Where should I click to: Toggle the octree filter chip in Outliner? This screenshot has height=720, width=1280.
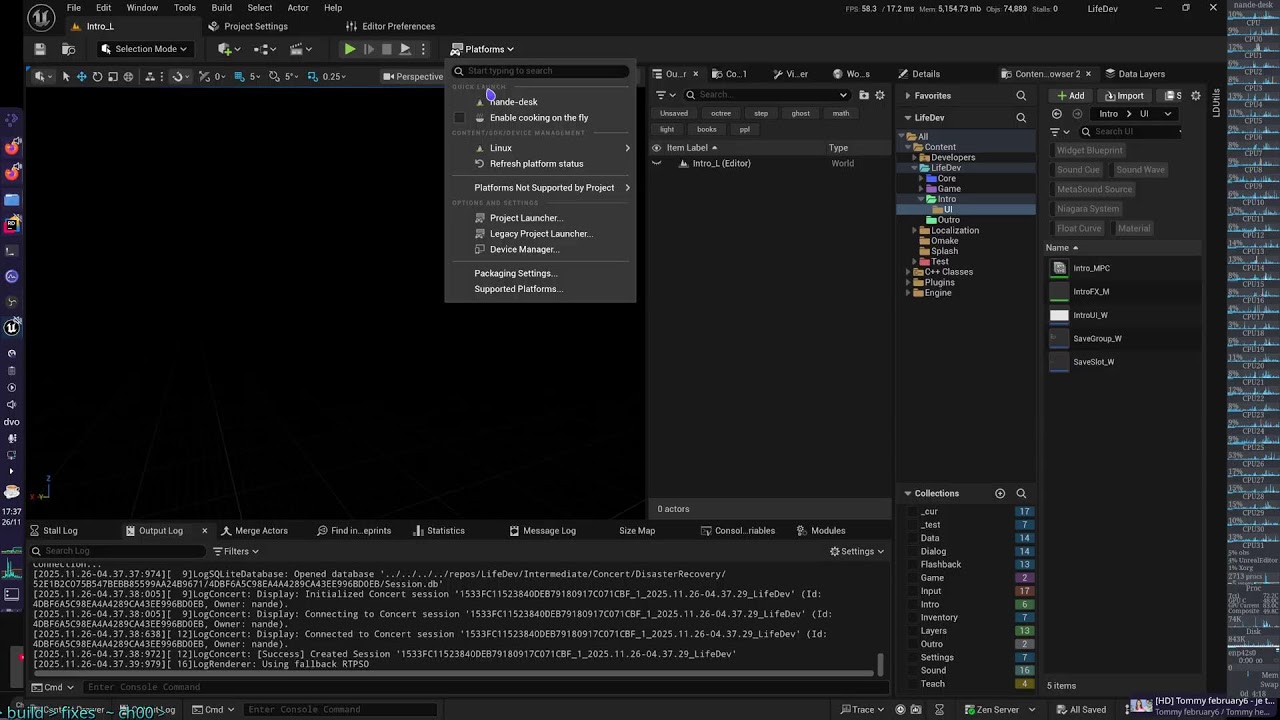pos(721,113)
